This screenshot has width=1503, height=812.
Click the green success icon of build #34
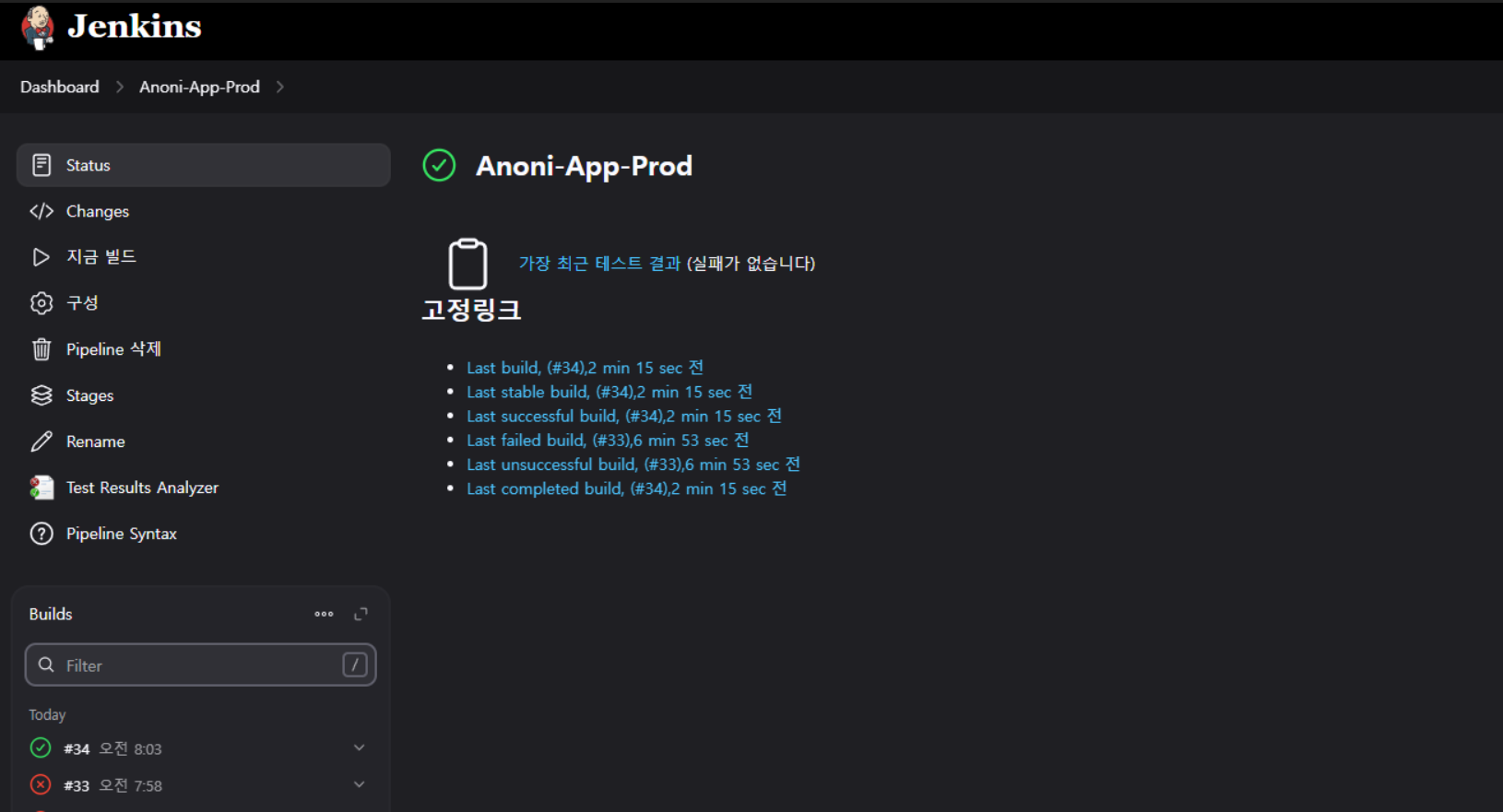[x=41, y=747]
